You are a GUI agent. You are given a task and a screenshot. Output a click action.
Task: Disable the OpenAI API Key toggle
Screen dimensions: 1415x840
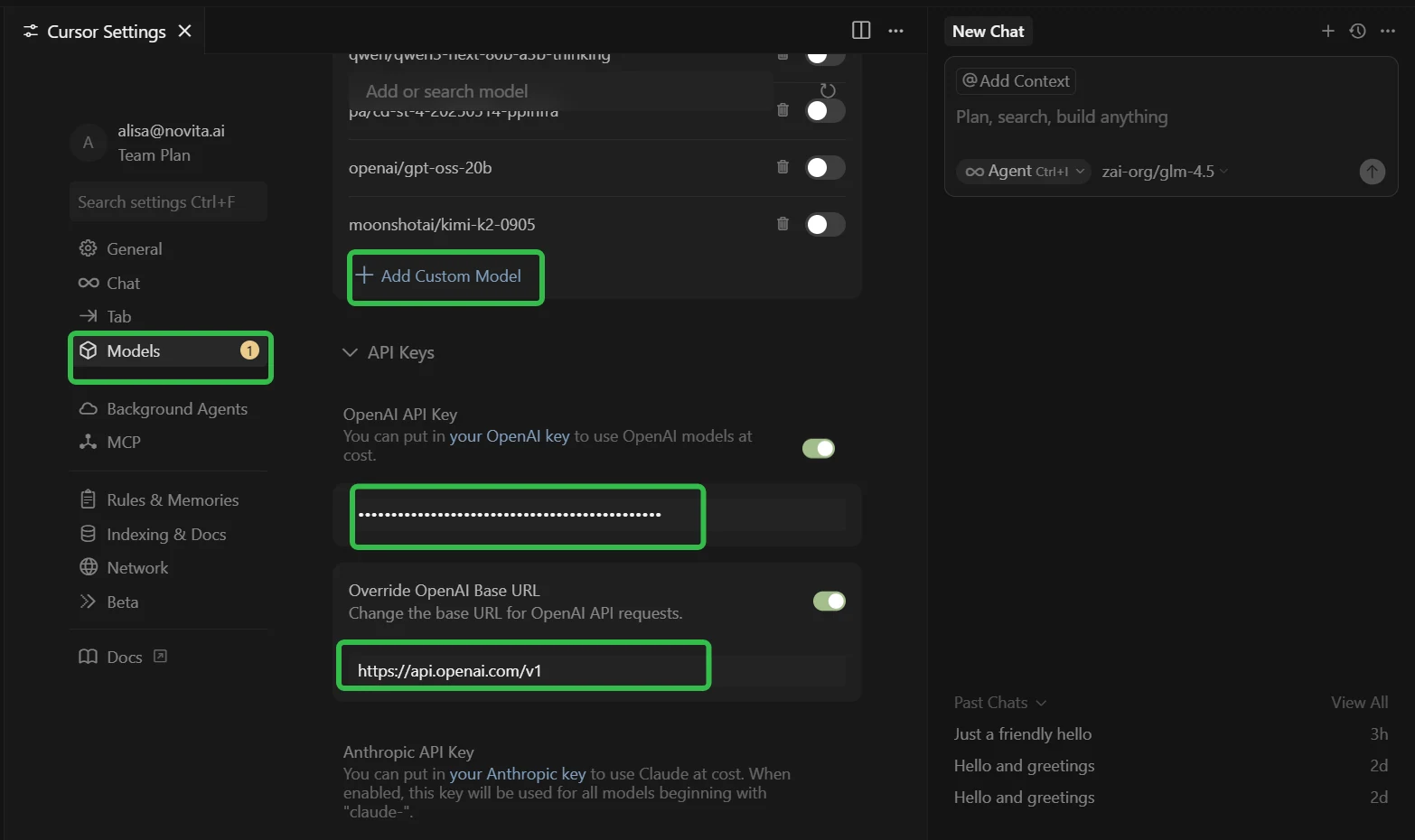point(819,448)
